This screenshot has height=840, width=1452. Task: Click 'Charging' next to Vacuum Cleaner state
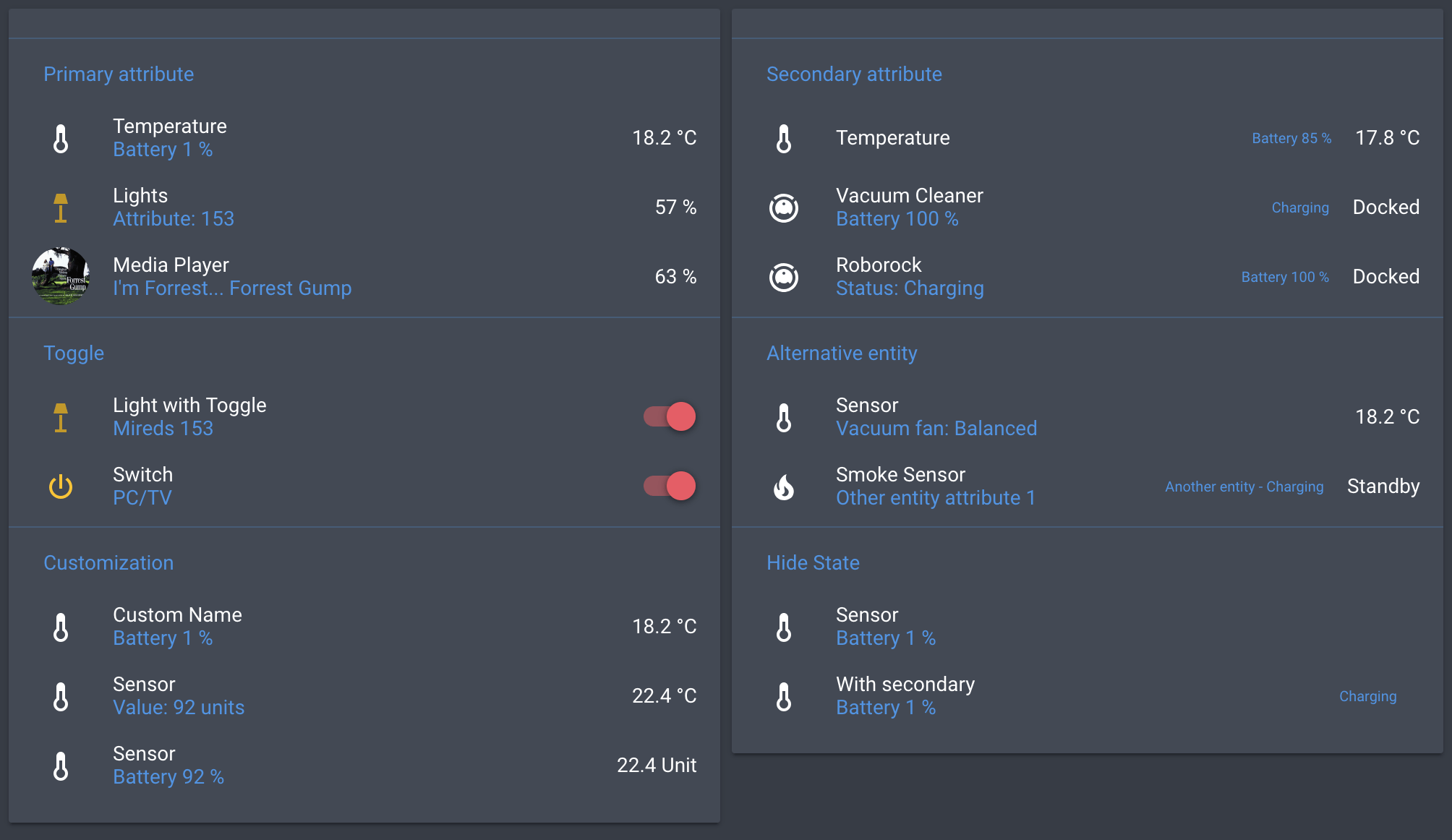(1299, 207)
